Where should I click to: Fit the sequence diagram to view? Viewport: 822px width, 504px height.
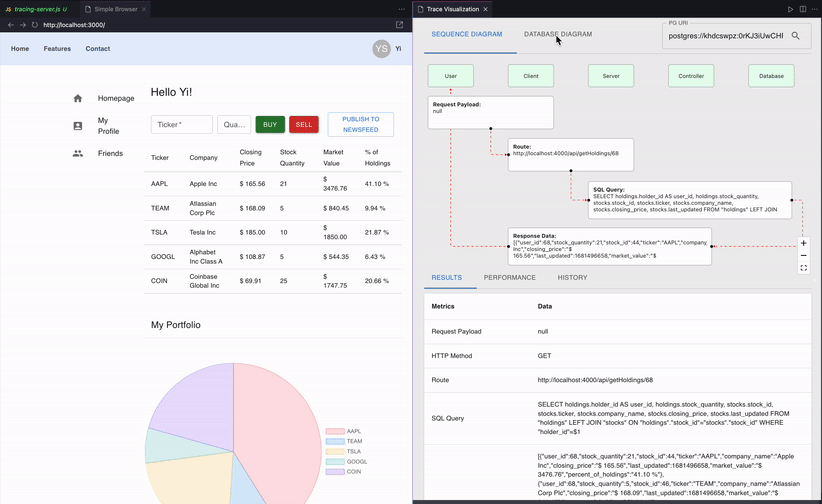click(x=804, y=268)
